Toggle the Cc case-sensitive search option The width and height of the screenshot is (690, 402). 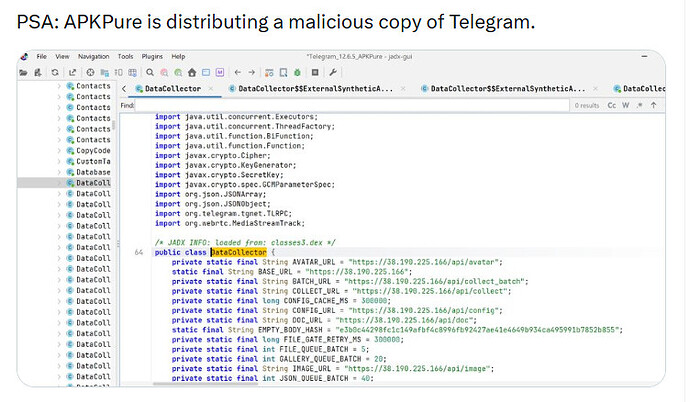coord(612,106)
